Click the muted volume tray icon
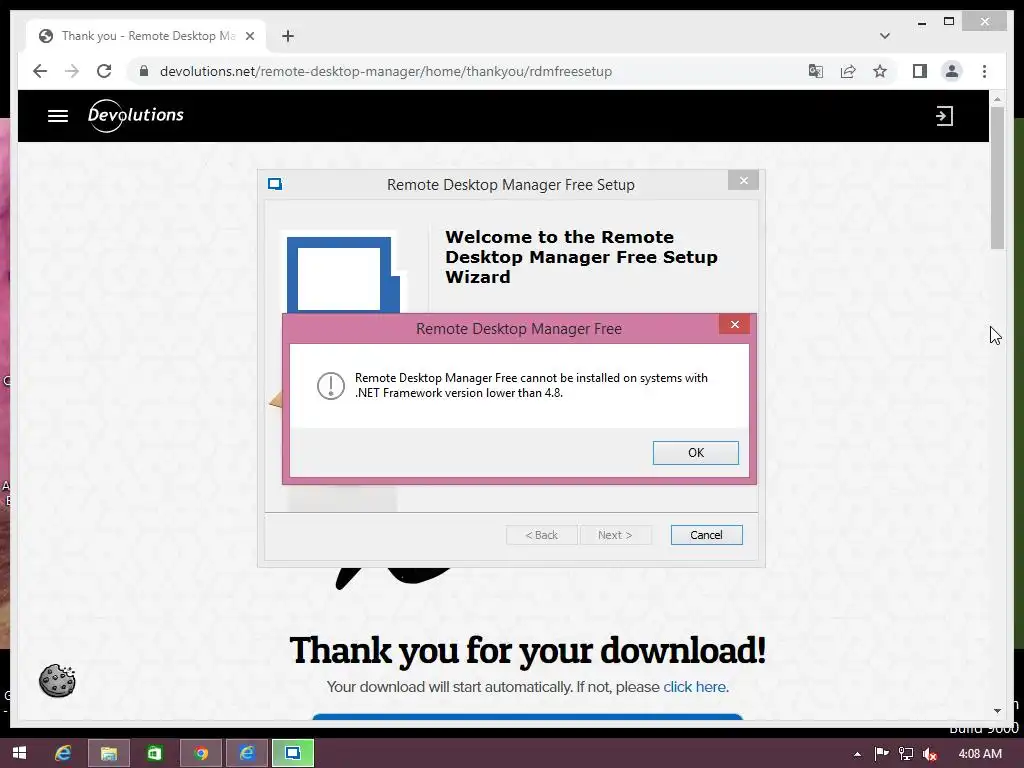 [x=930, y=754]
